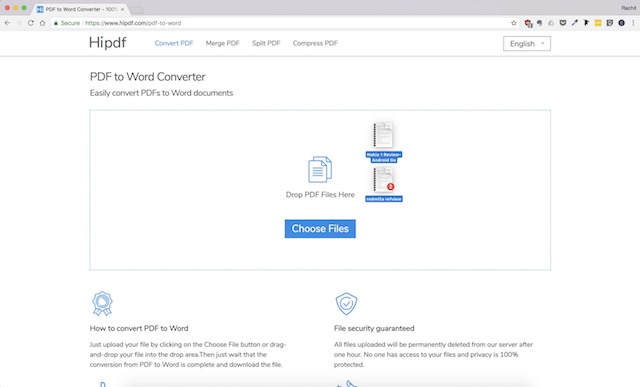The image size is (640, 387).
Task: Select the redmi5a review dragged file
Action: click(x=384, y=185)
